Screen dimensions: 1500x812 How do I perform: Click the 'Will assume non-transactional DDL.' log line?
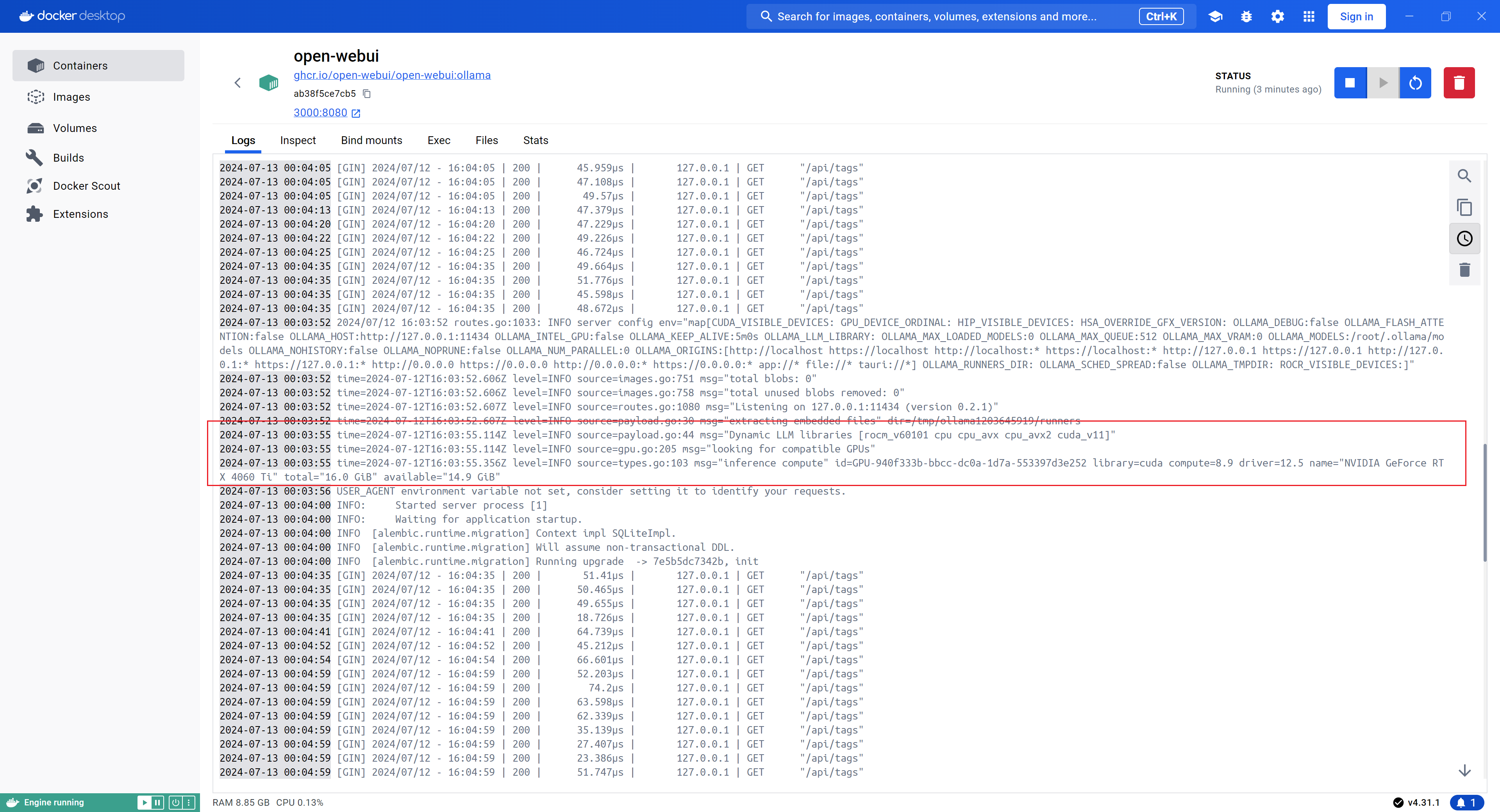click(x=477, y=547)
